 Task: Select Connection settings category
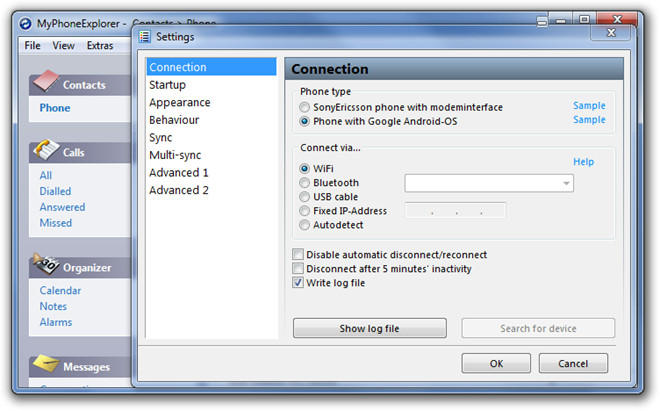(211, 67)
